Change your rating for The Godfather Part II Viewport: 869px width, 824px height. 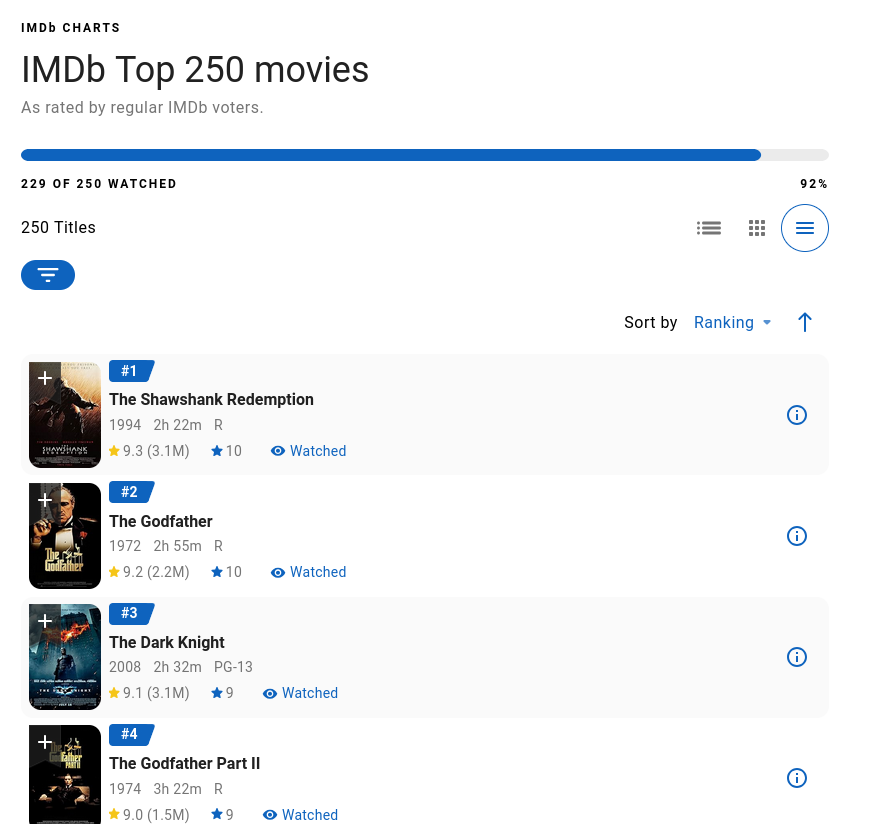tap(223, 815)
